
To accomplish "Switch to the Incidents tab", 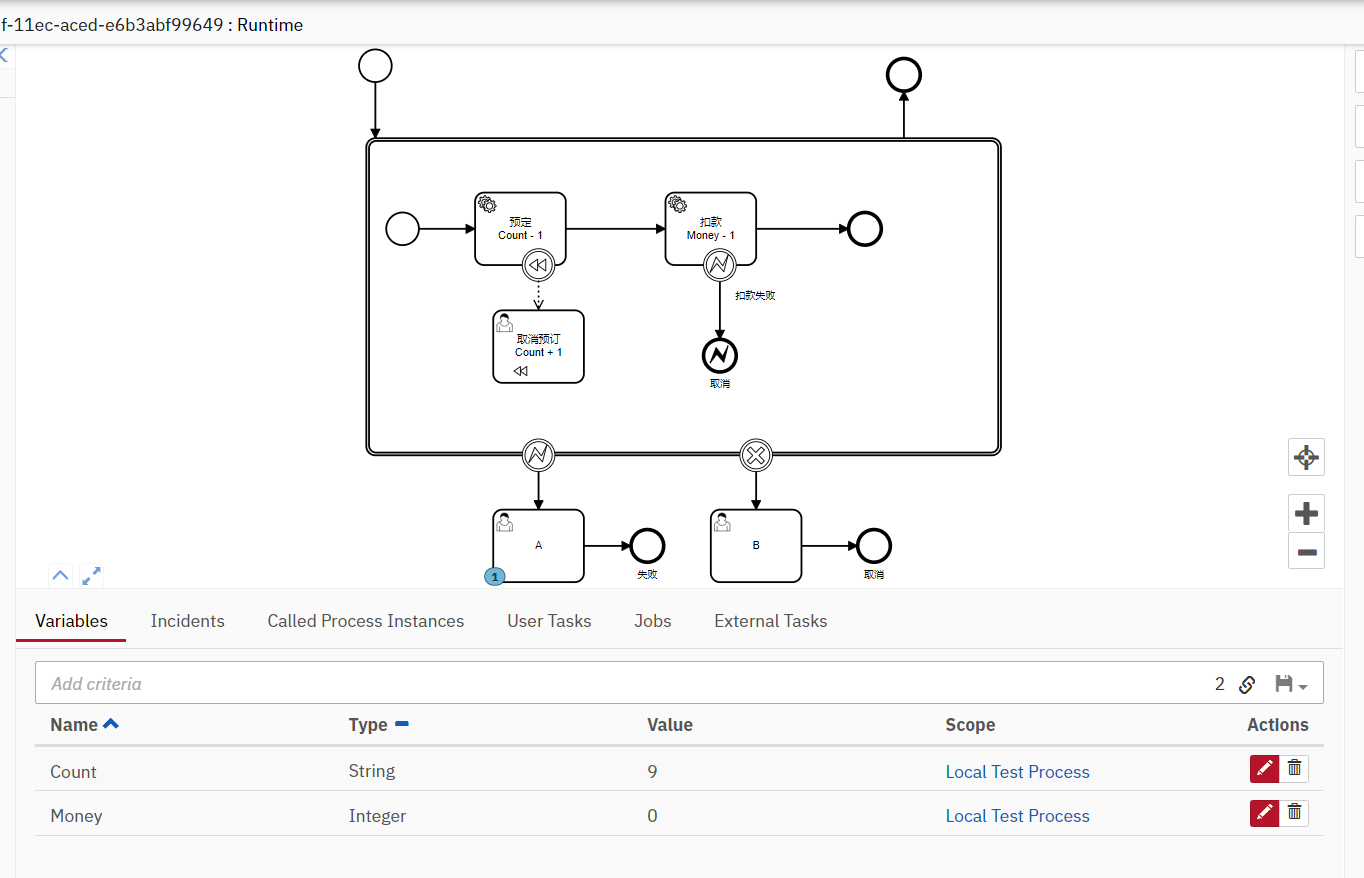I will tap(187, 621).
